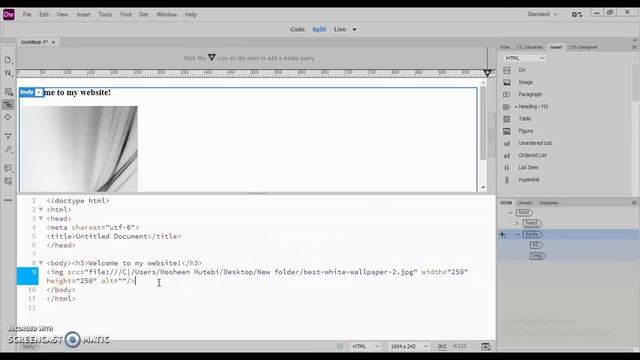
Task: Toggle the highlighted toolbar icon under Live View options
Action: tap(8, 104)
